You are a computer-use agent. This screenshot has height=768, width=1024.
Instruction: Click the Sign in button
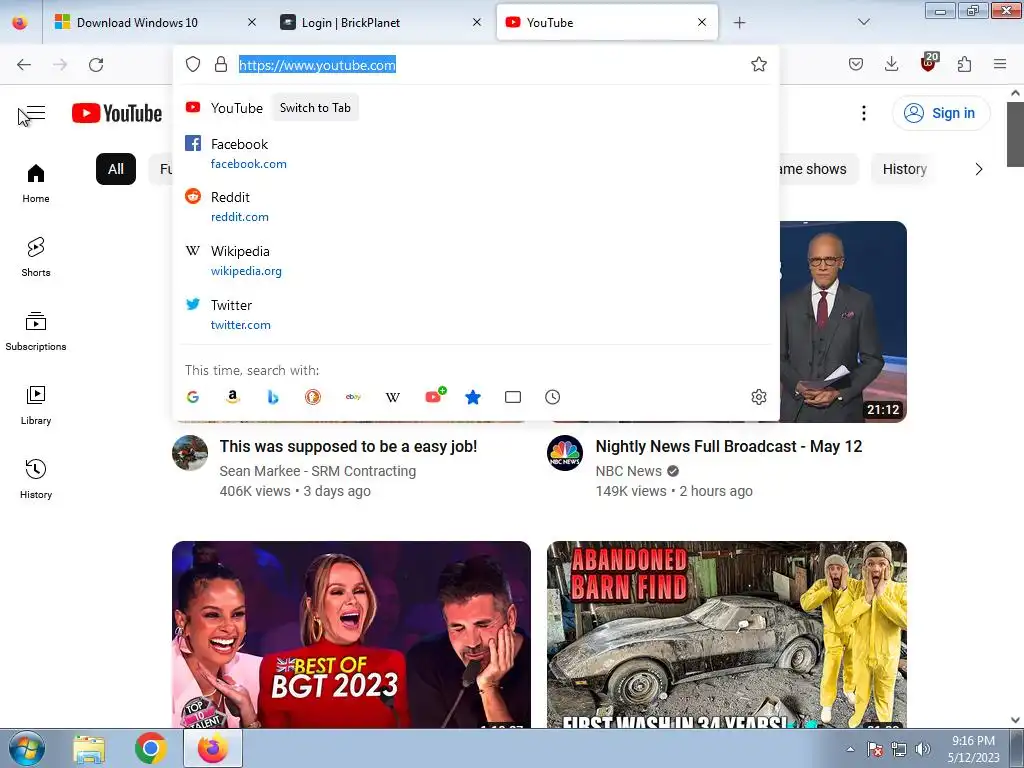pos(940,114)
